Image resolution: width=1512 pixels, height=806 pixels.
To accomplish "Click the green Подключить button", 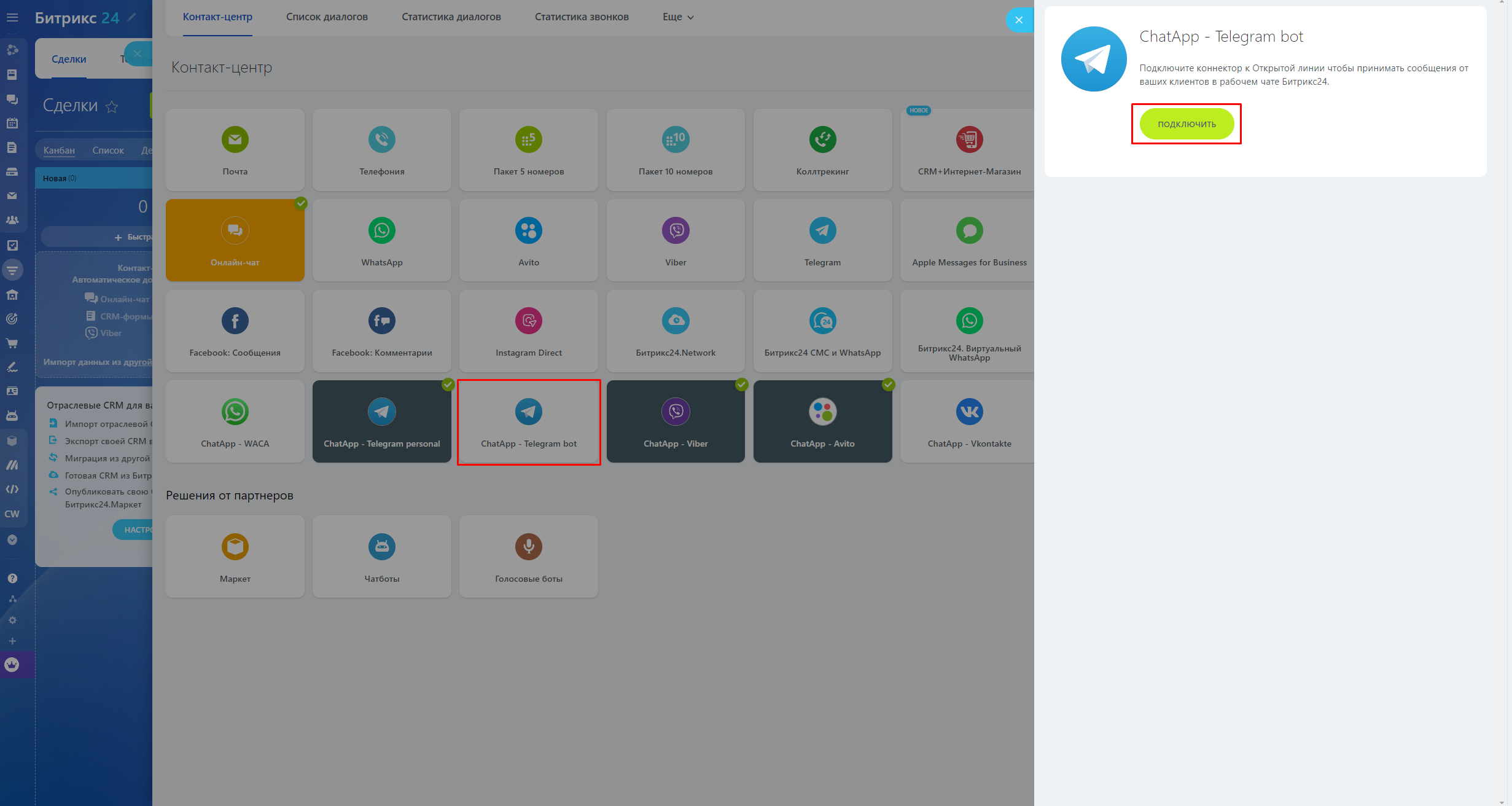I will [1186, 124].
